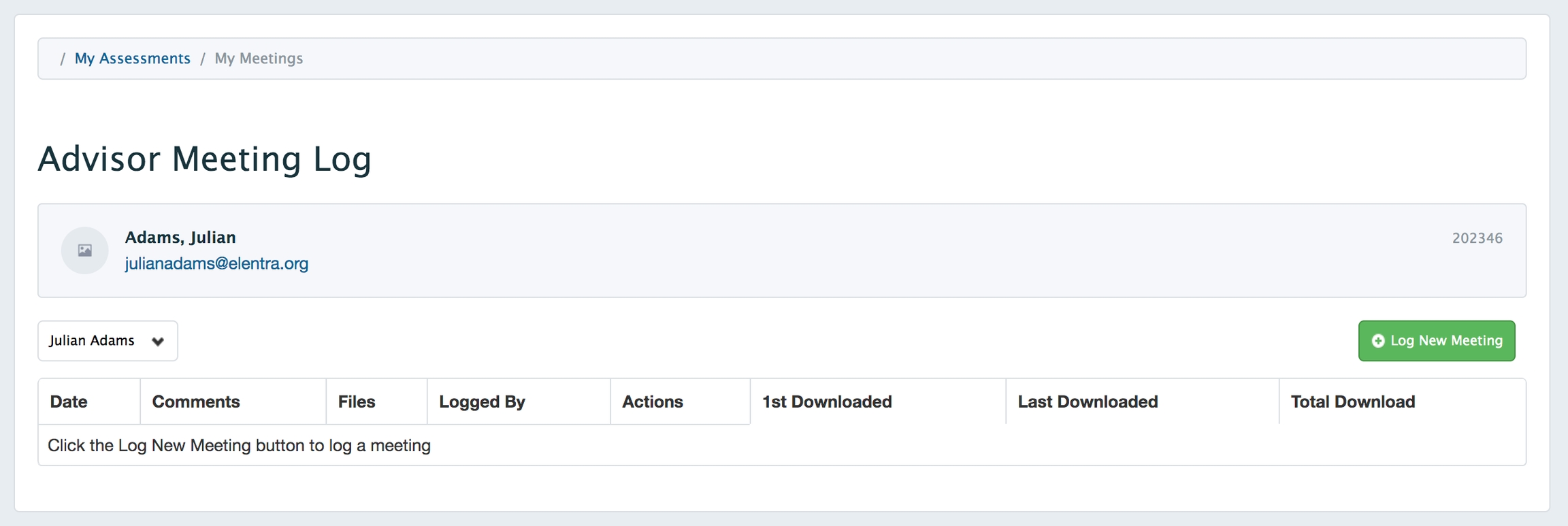Click the Logged By column header
The width and height of the screenshot is (1568, 526).
pos(482,401)
